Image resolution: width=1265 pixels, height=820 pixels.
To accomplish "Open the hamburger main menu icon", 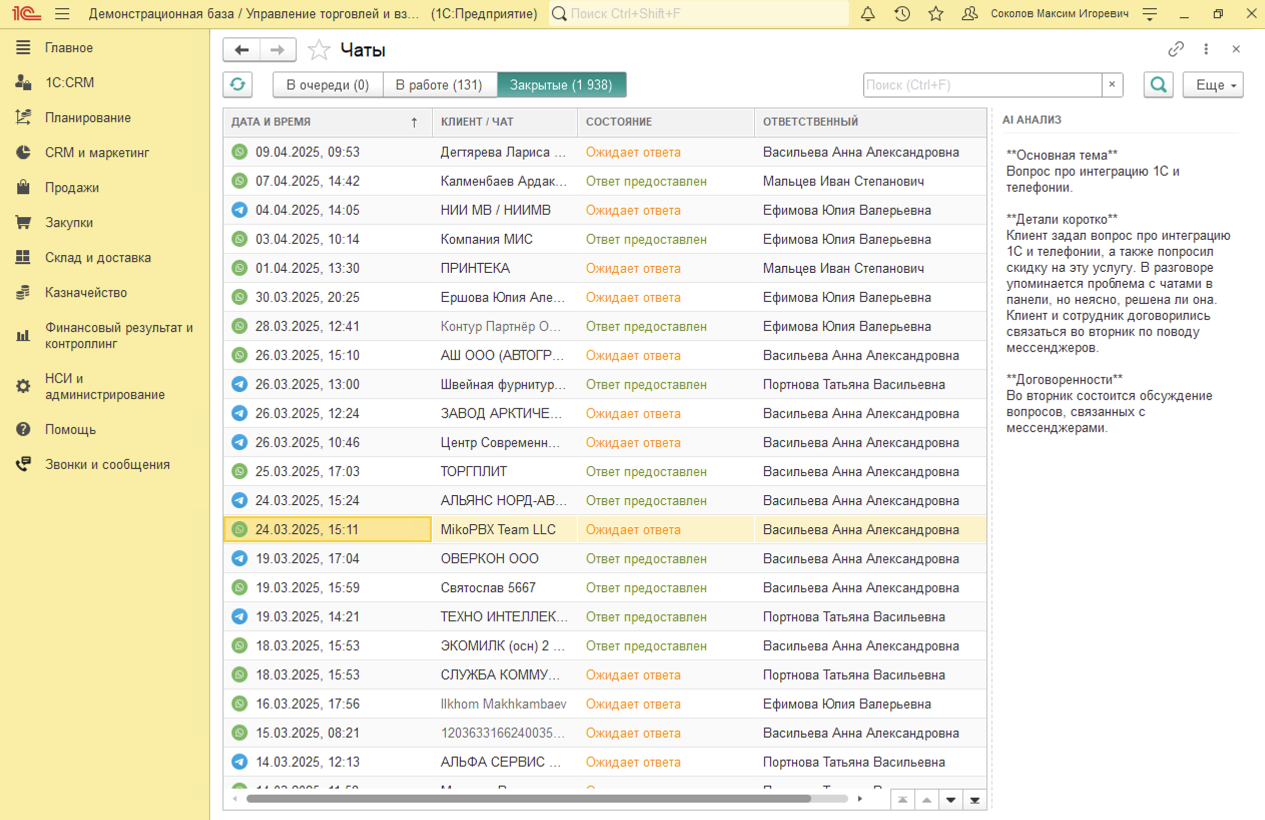I will pyautogui.click(x=62, y=14).
